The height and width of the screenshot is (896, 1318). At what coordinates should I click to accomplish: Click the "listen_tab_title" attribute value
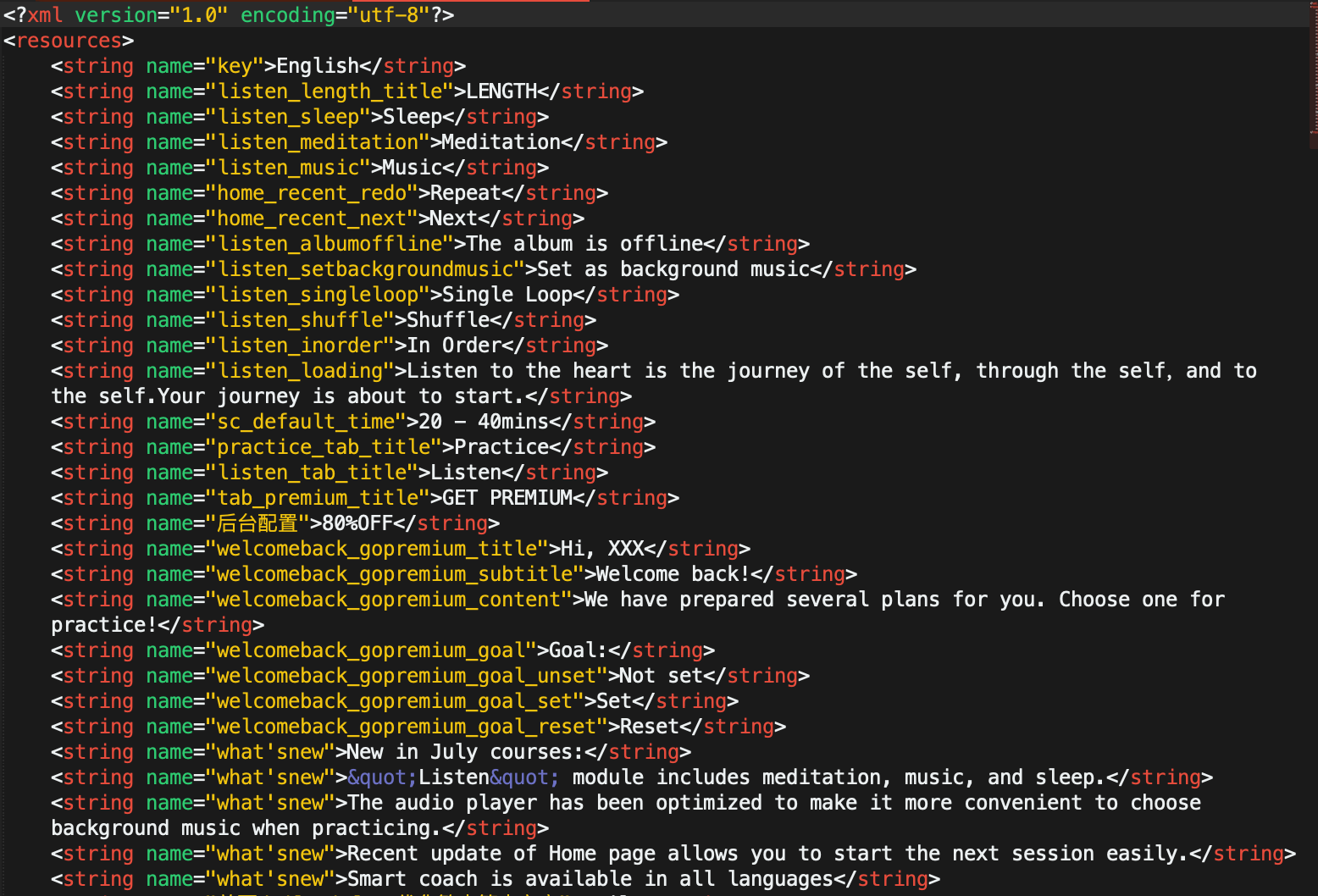(312, 473)
